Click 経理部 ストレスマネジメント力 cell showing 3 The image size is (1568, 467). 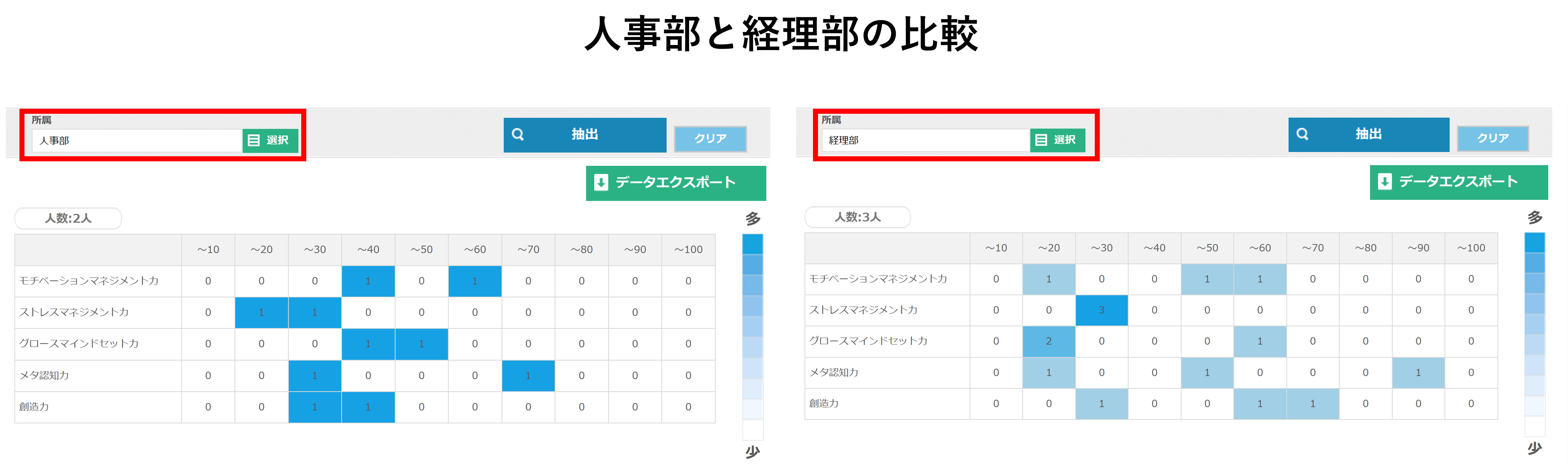(1102, 310)
